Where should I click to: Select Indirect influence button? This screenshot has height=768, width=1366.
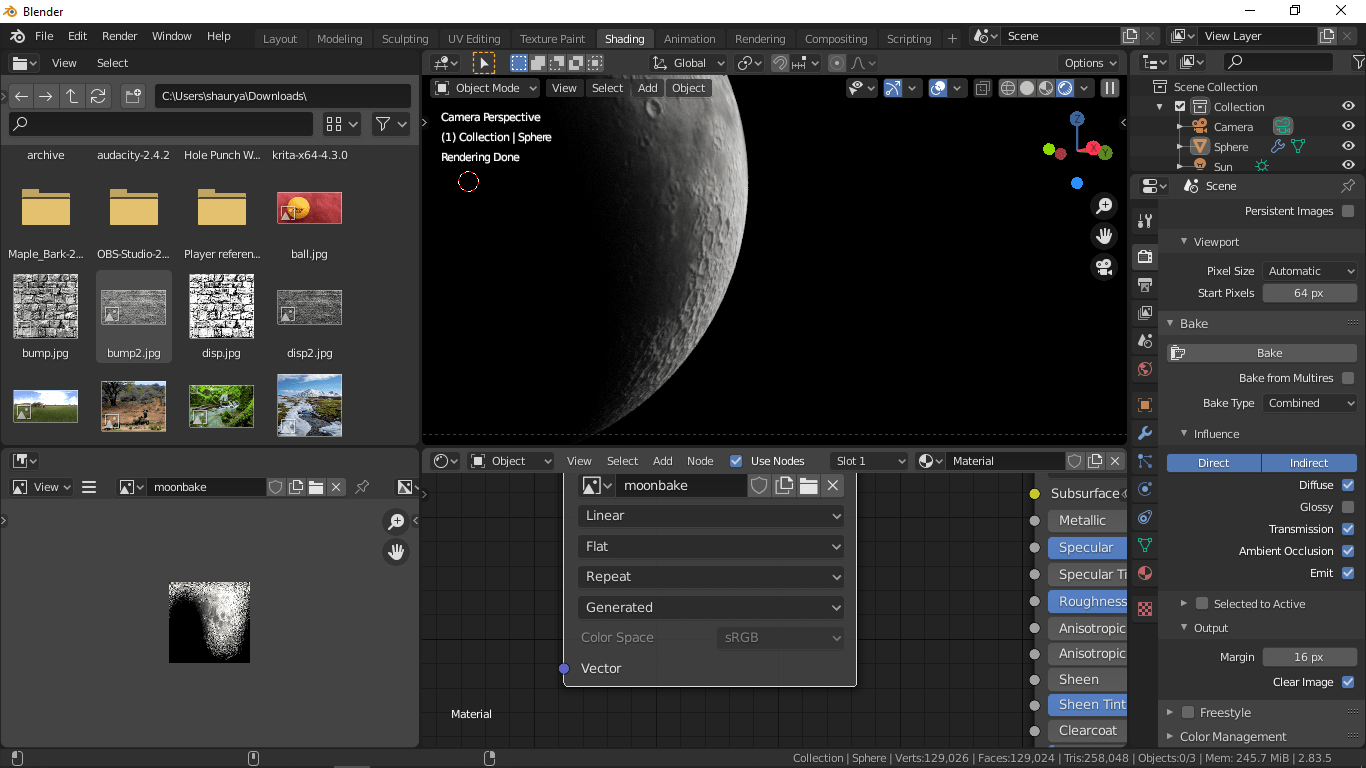pyautogui.click(x=1309, y=463)
